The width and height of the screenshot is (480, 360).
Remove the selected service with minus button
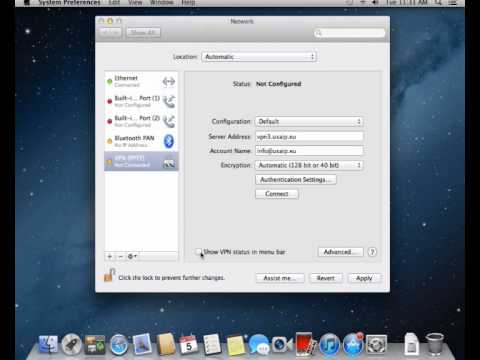click(x=120, y=256)
